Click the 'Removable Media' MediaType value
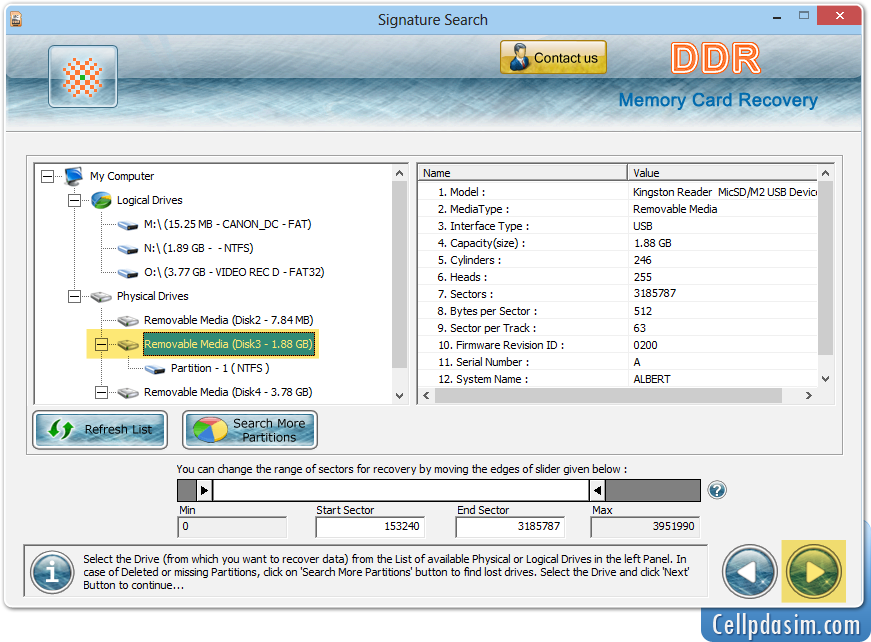The width and height of the screenshot is (871, 642). 675,209
